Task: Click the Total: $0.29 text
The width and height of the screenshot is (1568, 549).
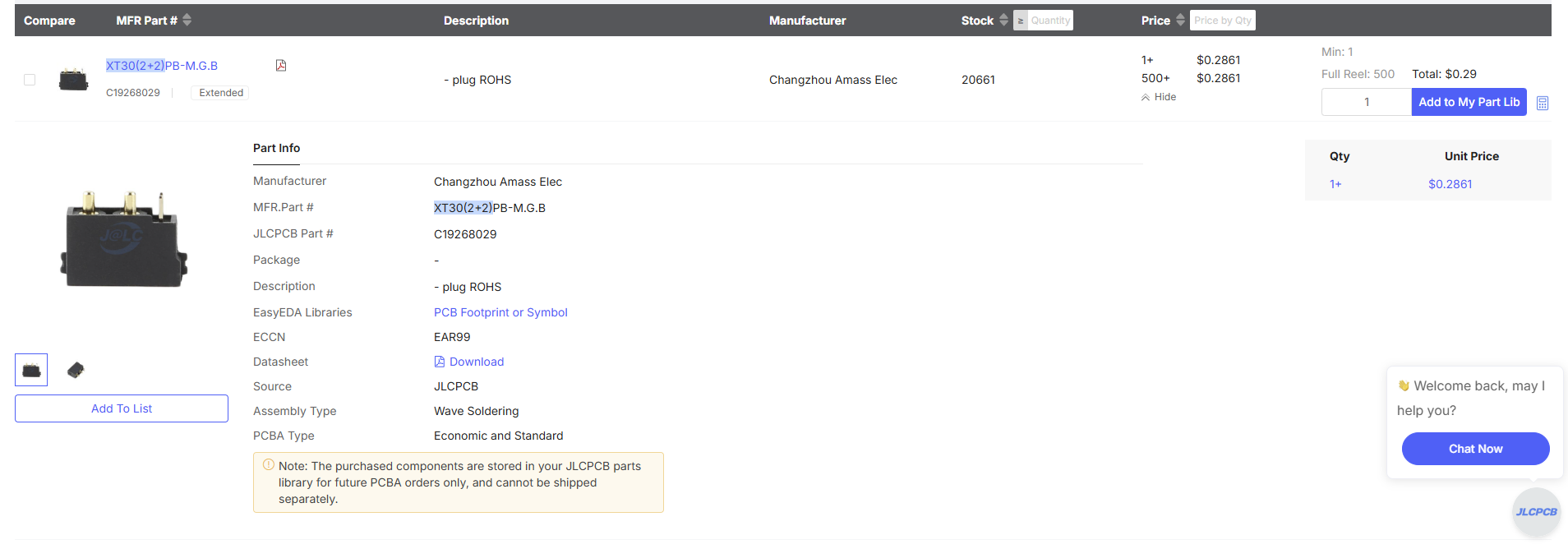Action: [1444, 74]
